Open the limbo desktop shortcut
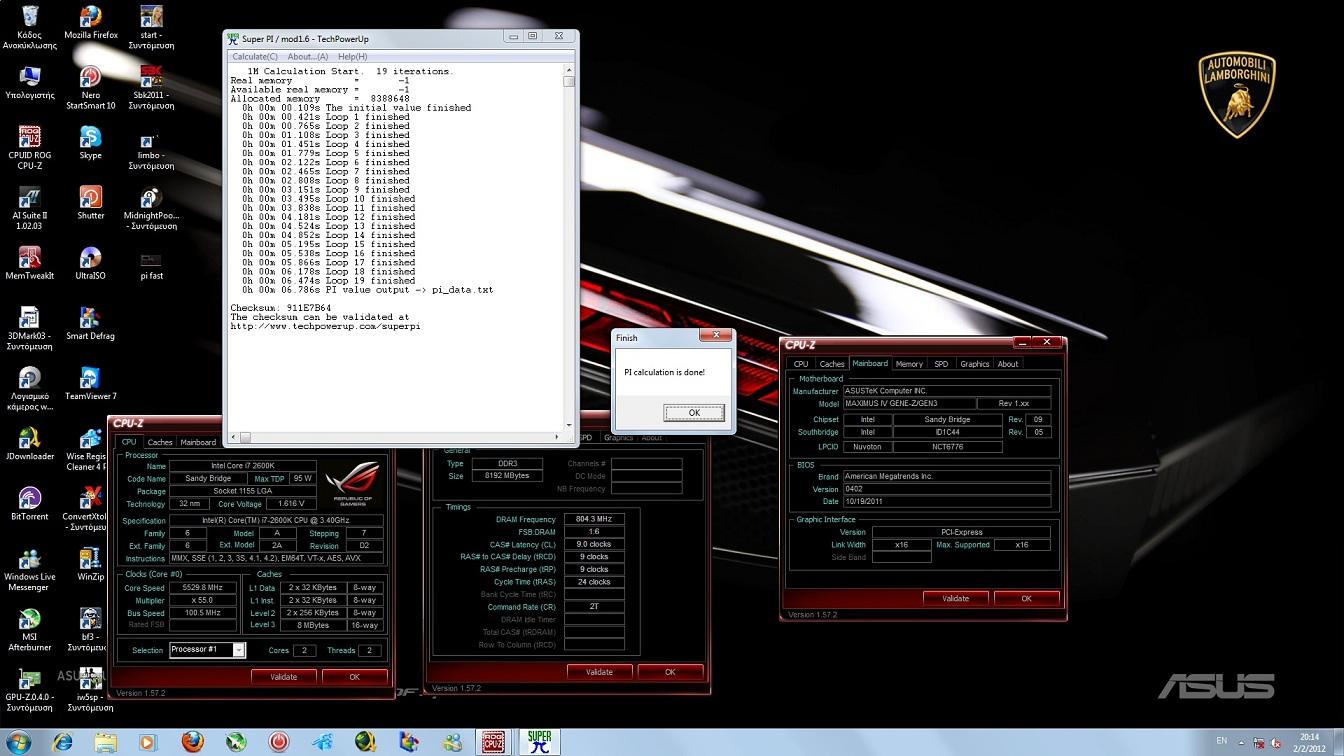Image resolution: width=1344 pixels, height=756 pixels. pos(151,148)
